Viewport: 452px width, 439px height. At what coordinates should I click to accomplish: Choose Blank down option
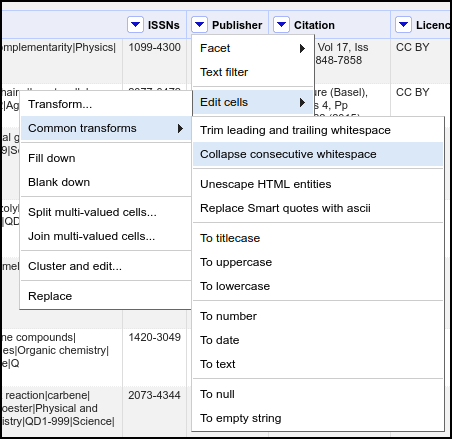[x=106, y=182]
